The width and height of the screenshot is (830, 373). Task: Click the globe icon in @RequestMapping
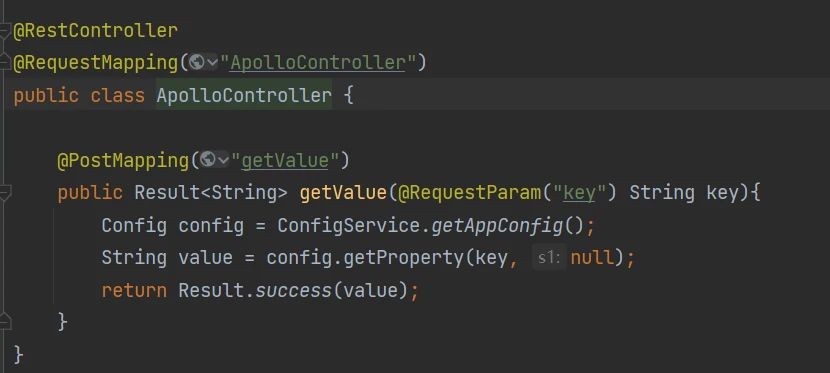pos(196,62)
